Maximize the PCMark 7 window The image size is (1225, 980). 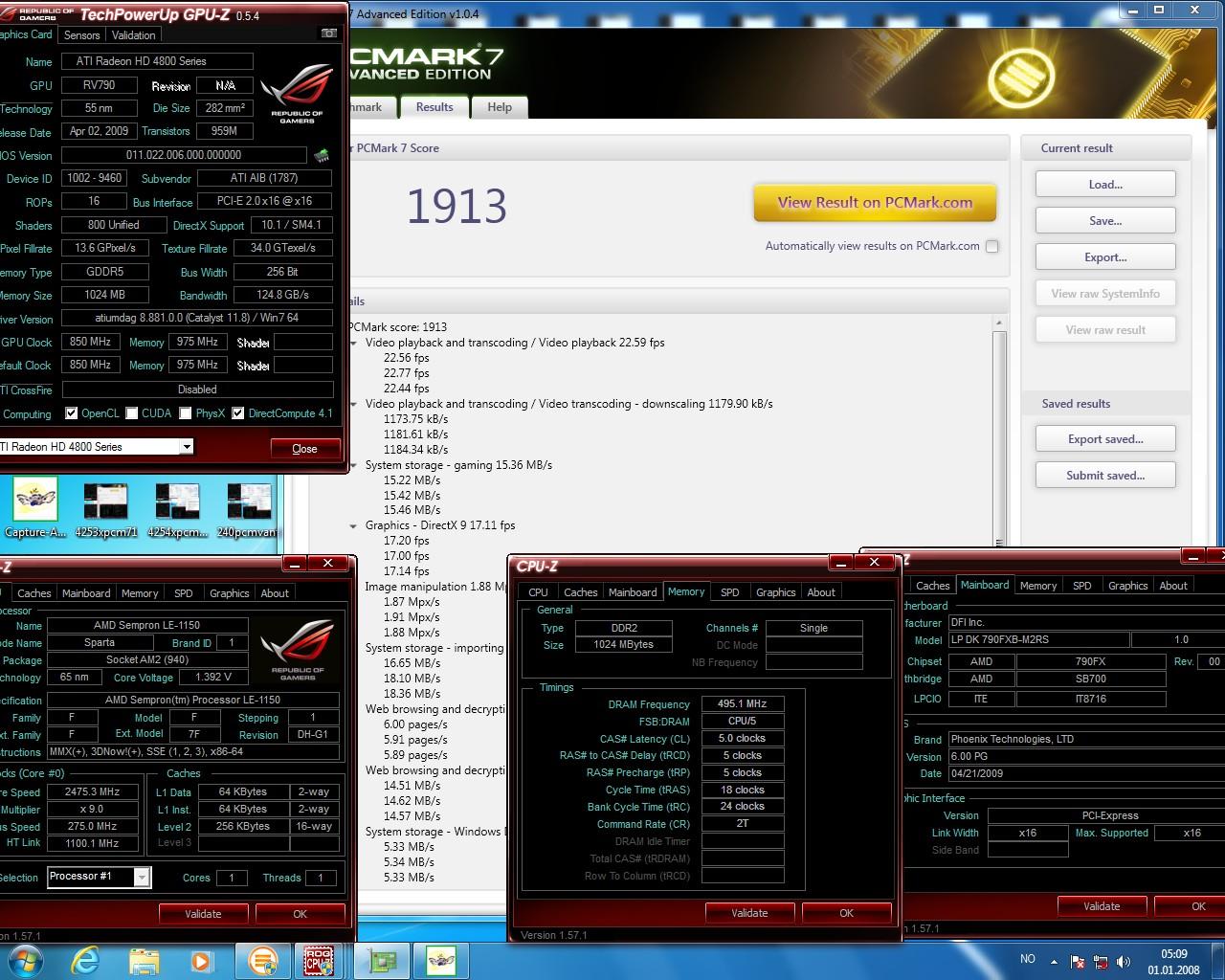click(1158, 10)
